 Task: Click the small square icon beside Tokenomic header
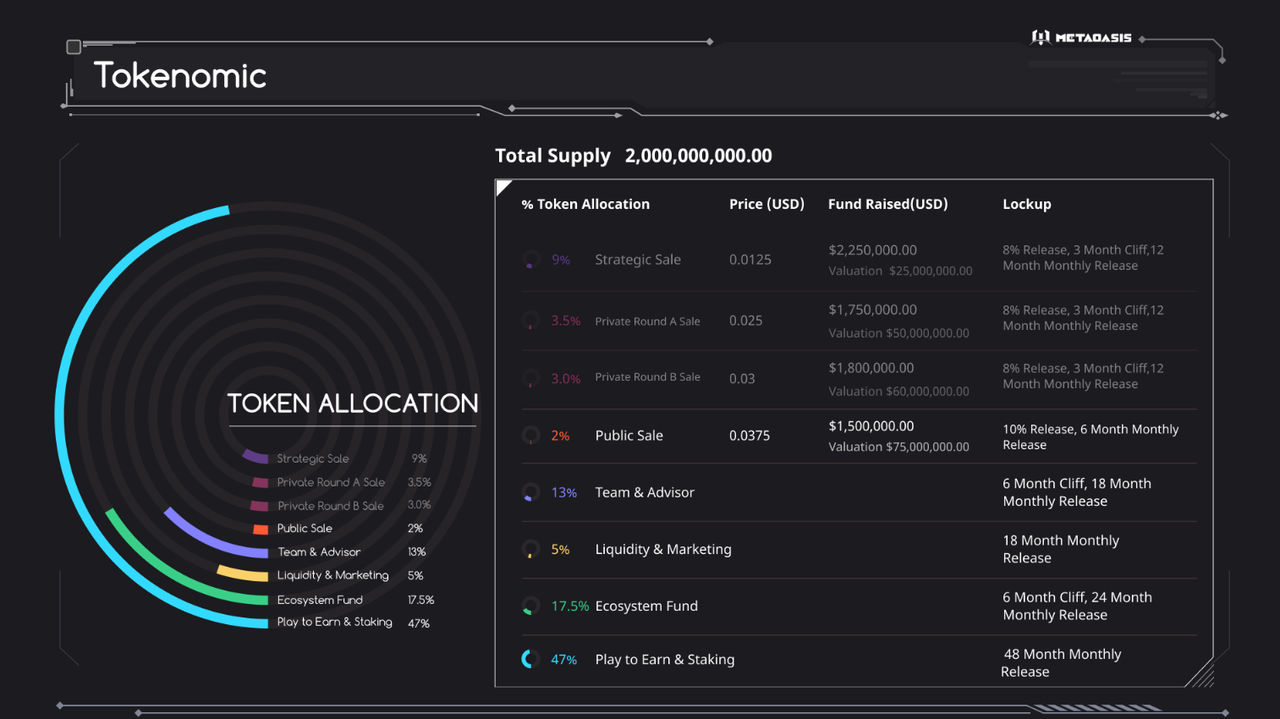coord(73,47)
